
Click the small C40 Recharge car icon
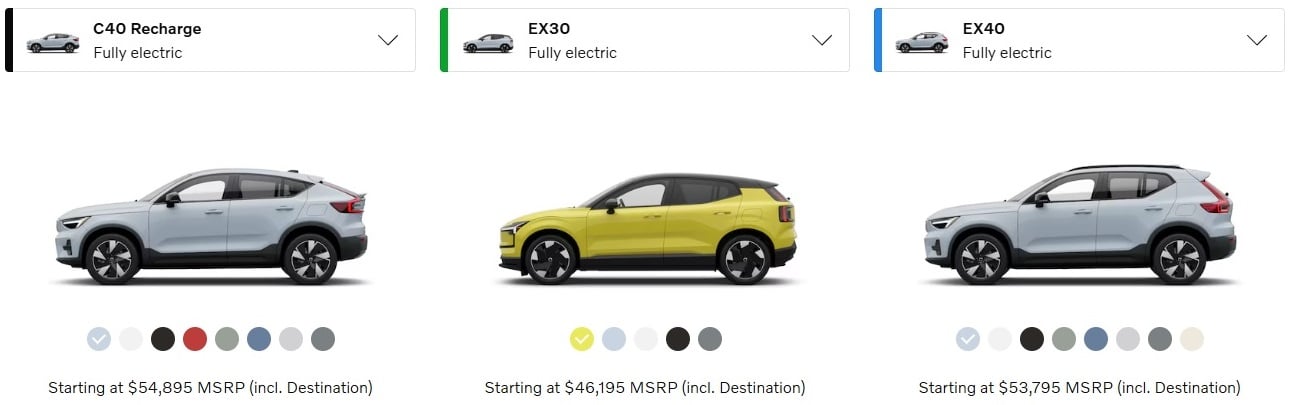53,42
